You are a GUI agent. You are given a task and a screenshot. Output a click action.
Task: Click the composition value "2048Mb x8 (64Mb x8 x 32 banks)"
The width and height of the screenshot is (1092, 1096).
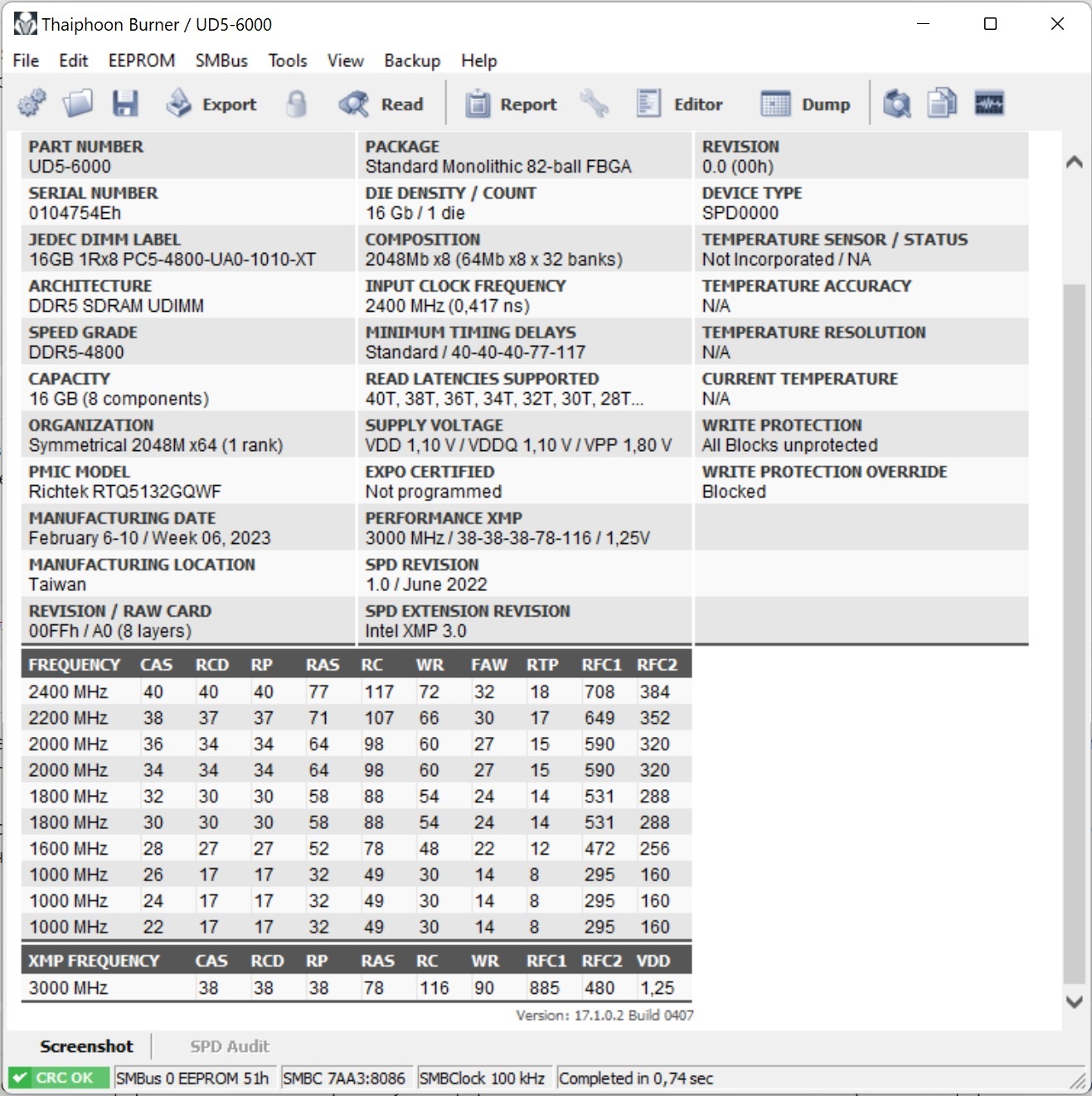tap(494, 259)
